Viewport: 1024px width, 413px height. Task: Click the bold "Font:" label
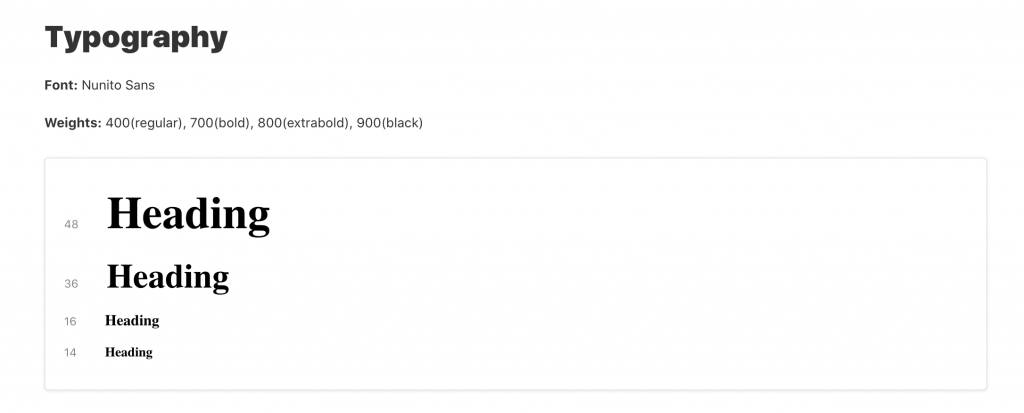(61, 85)
